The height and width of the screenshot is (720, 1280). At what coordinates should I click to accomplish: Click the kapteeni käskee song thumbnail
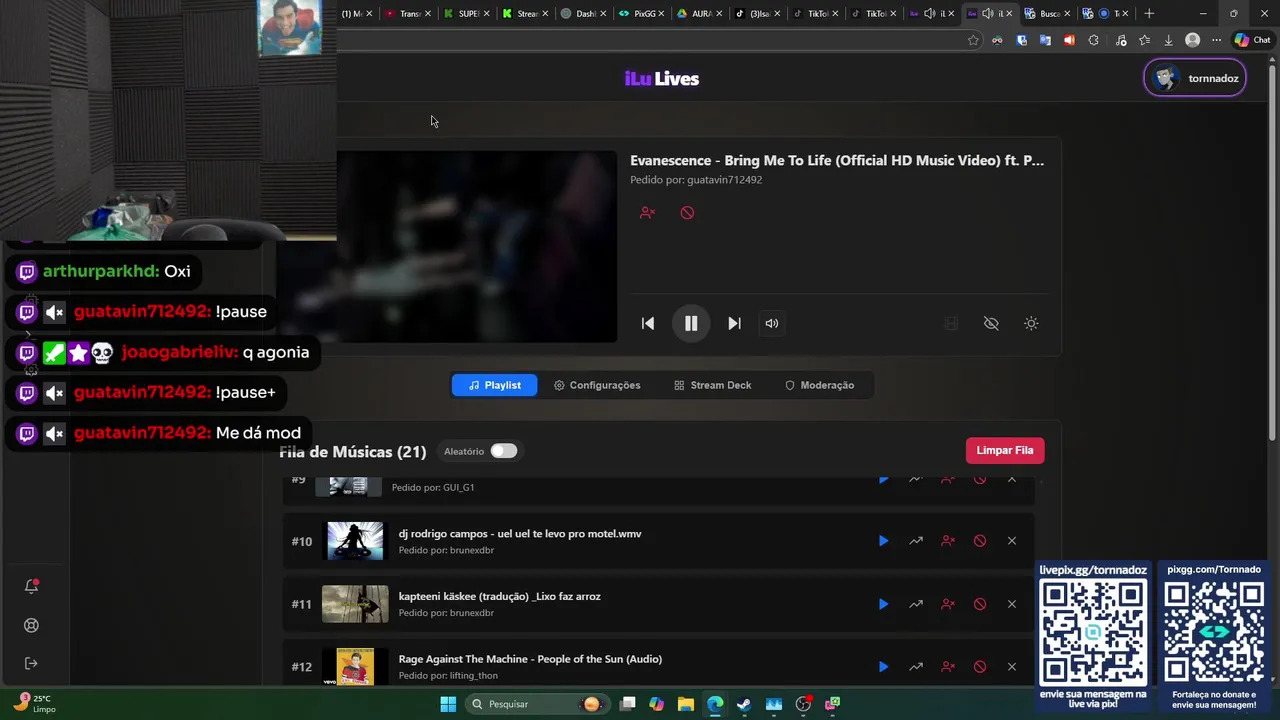click(355, 604)
